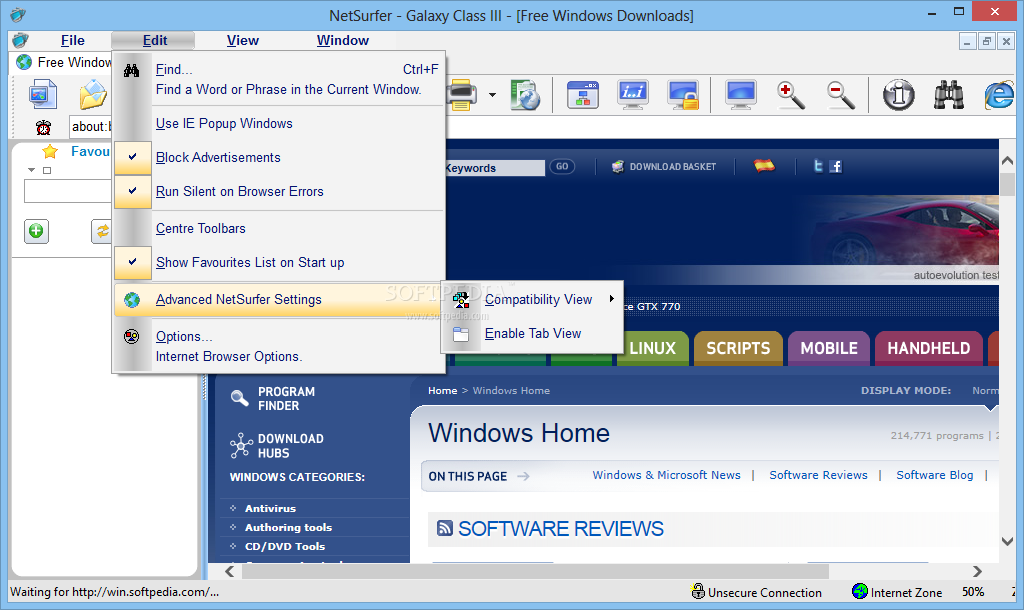The image size is (1024, 610).
Task: Toggle Run Silent on Browser Errors
Action: tap(280, 191)
